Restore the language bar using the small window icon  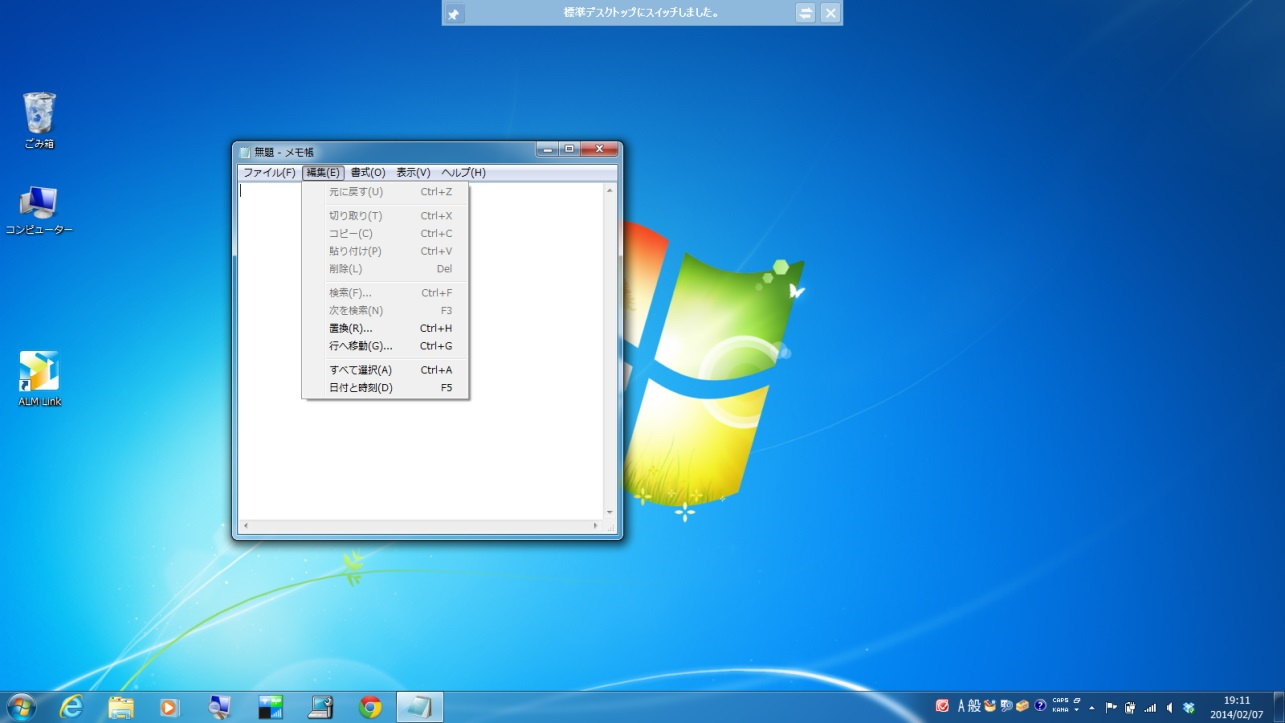pyautogui.click(x=1077, y=700)
